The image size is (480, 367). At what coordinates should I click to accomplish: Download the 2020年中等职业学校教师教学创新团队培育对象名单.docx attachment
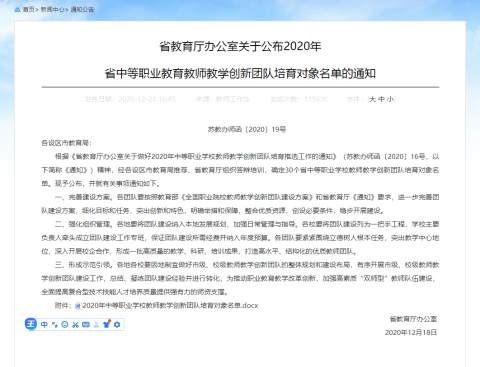(170, 305)
